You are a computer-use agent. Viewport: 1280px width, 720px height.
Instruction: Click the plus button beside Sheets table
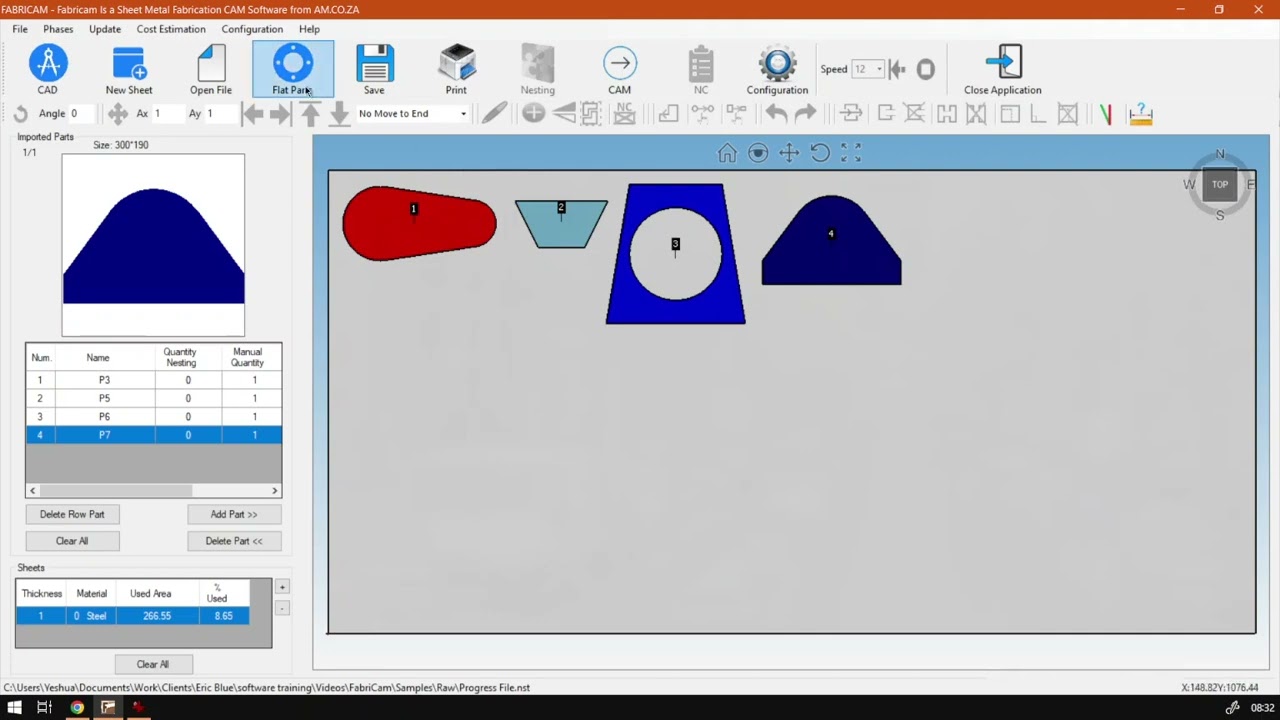pyautogui.click(x=282, y=587)
